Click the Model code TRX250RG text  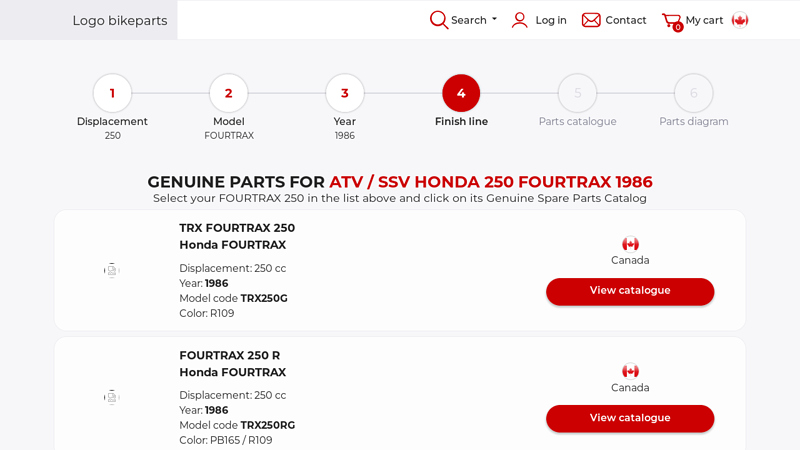pos(237,426)
